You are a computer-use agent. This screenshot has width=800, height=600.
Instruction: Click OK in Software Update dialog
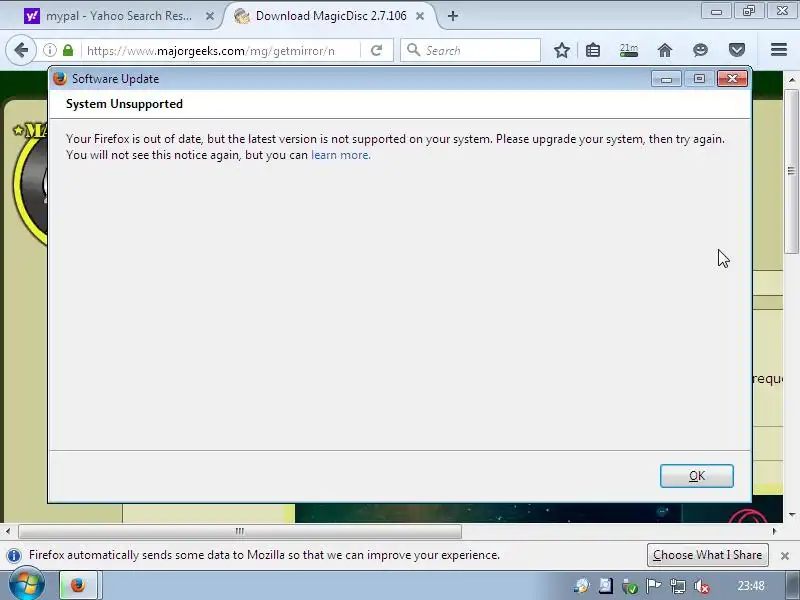tap(696, 476)
